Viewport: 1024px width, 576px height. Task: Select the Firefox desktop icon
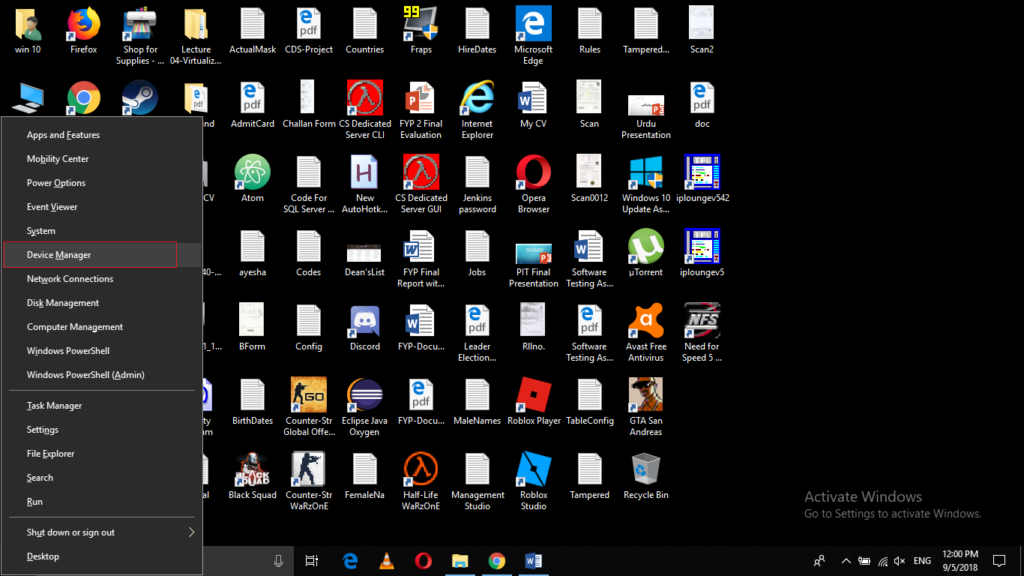[84, 31]
